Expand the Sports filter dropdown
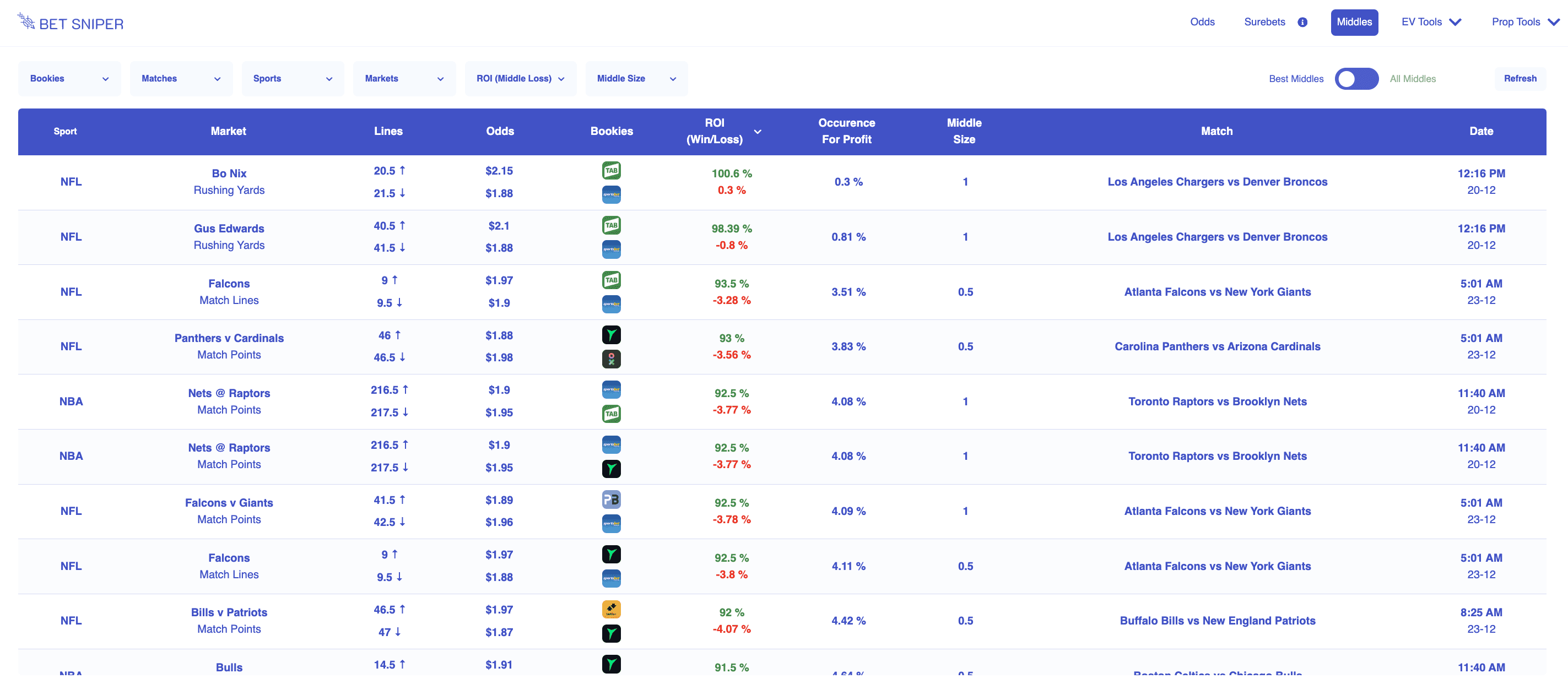Viewport: 1568px width, 695px height. tap(292, 79)
